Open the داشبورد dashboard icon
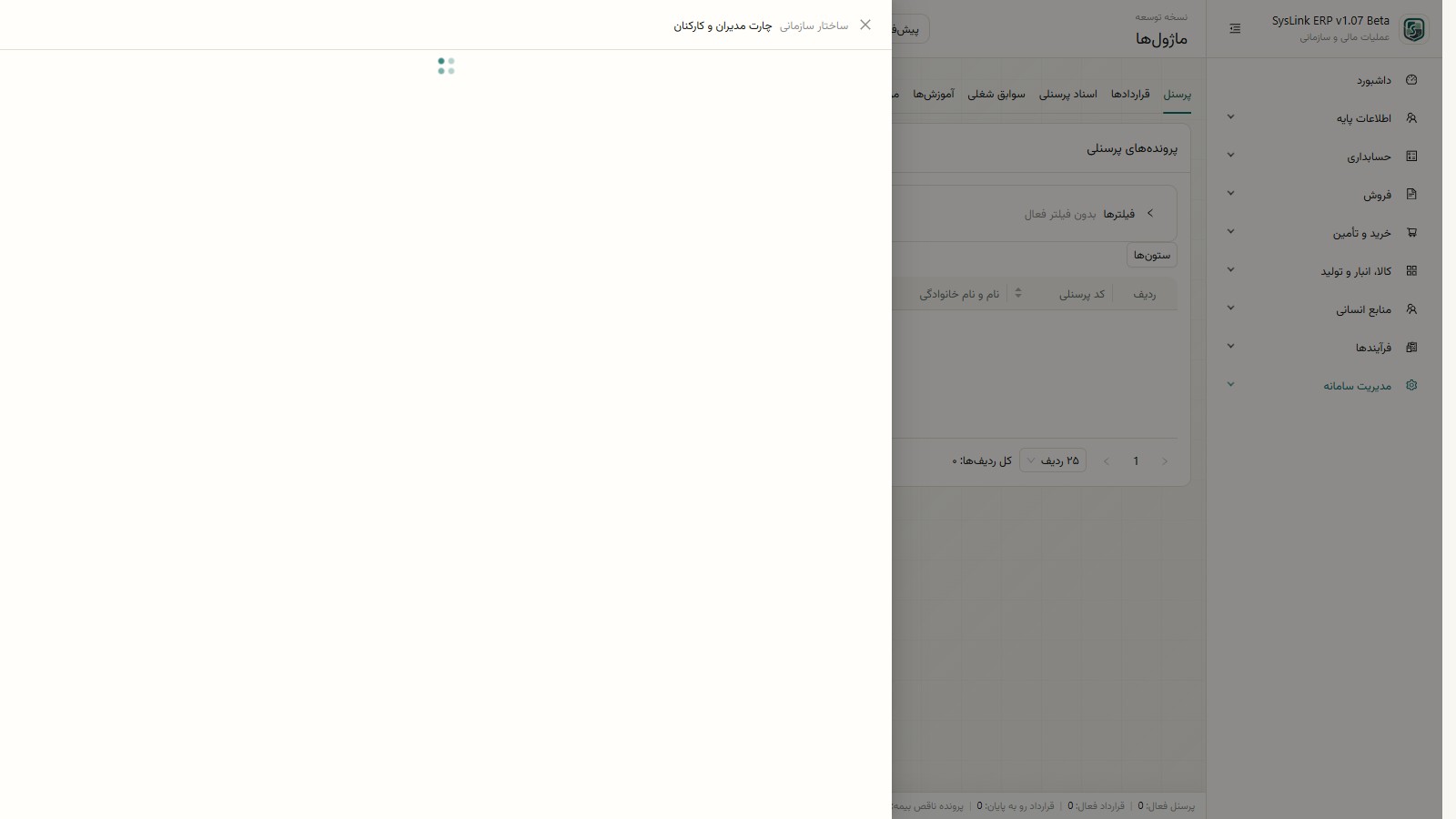The width and height of the screenshot is (1456, 819). point(1411,80)
